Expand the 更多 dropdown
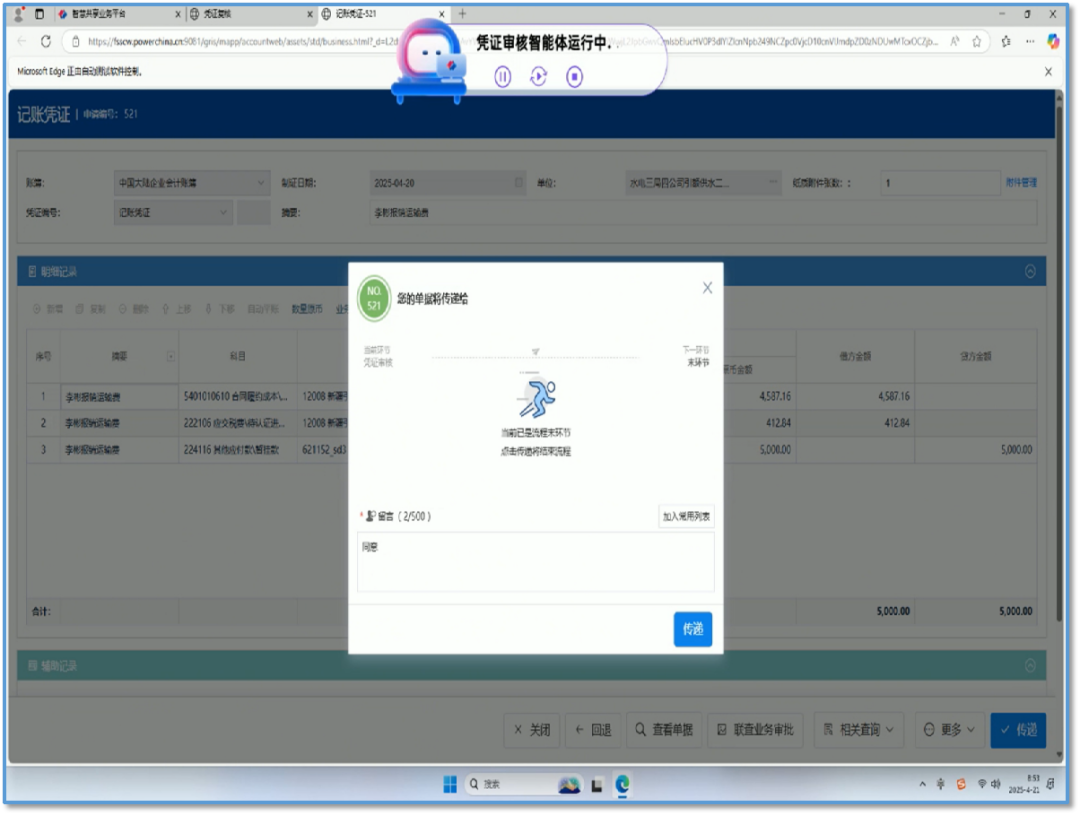The width and height of the screenshot is (1080, 815). [949, 730]
